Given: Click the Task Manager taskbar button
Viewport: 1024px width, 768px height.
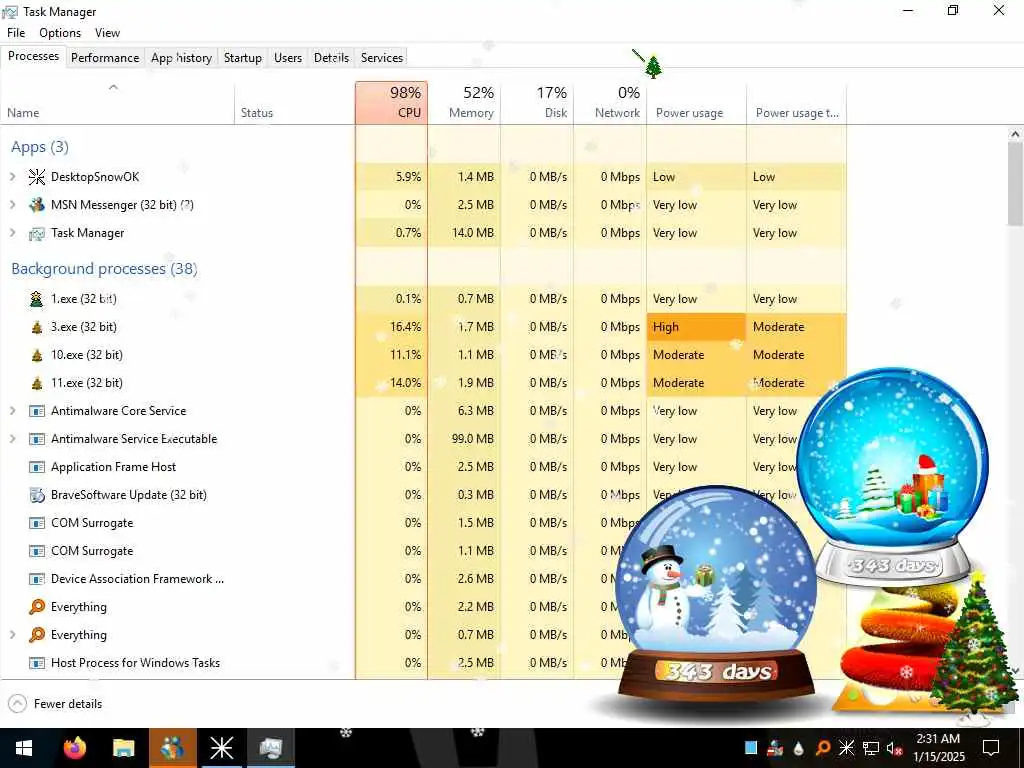Looking at the screenshot, I should click(270, 748).
